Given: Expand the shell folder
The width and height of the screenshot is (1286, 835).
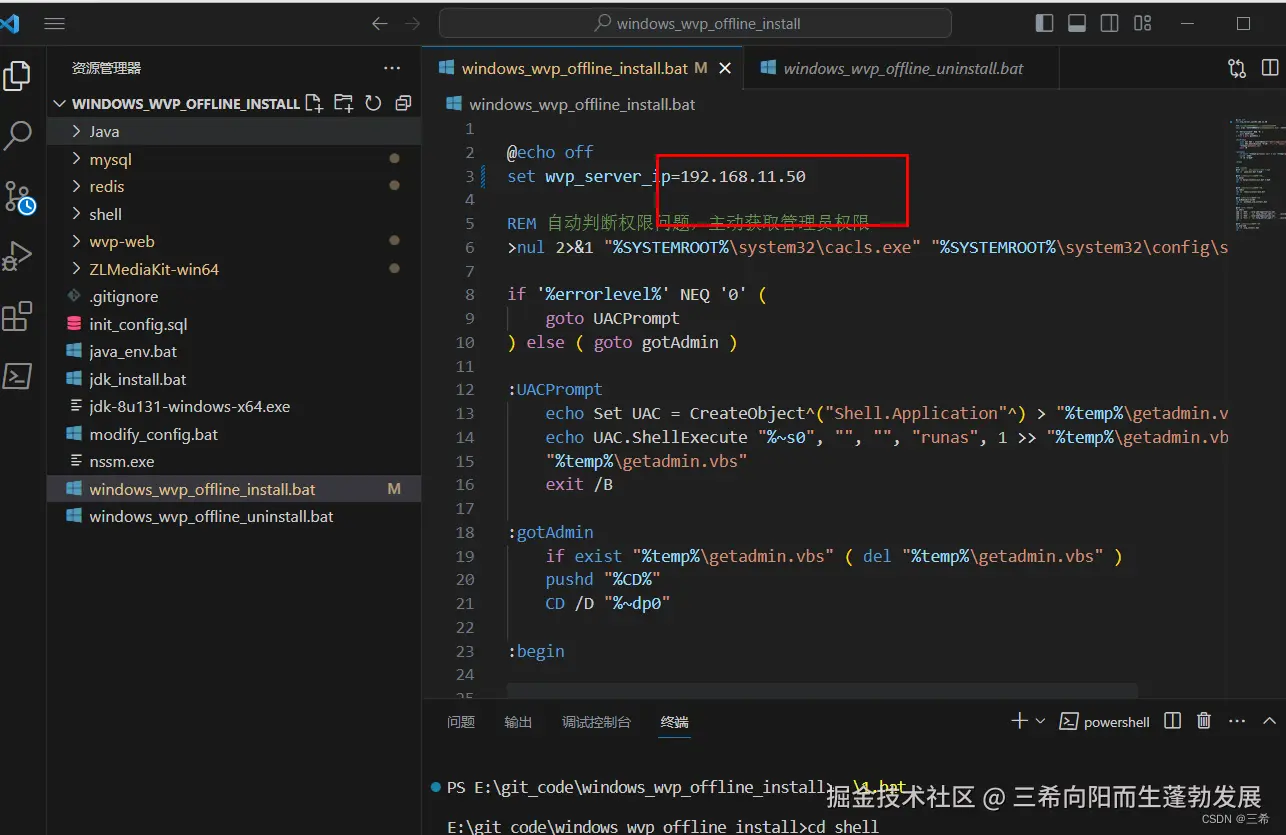Looking at the screenshot, I should point(234,214).
